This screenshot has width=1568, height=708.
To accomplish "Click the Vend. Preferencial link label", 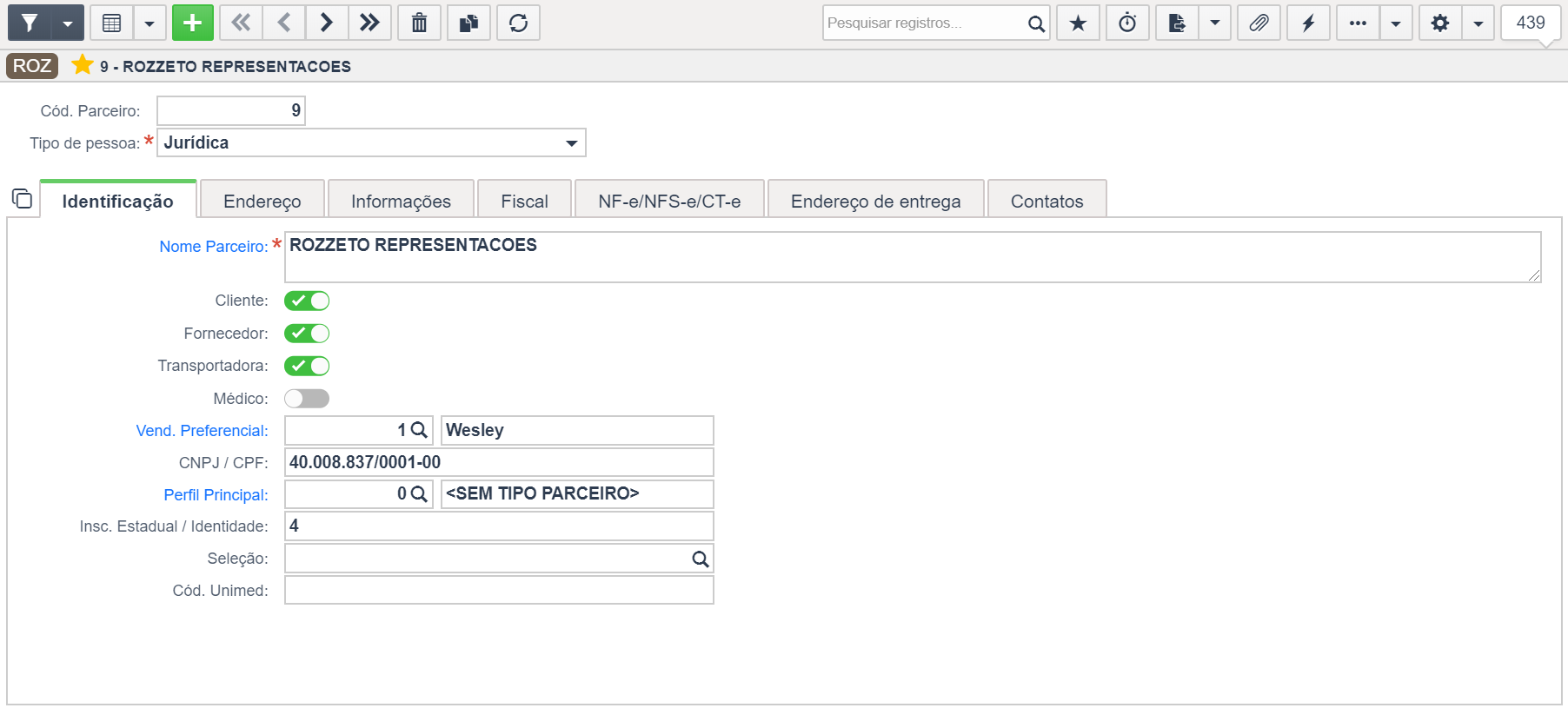I will (202, 431).
